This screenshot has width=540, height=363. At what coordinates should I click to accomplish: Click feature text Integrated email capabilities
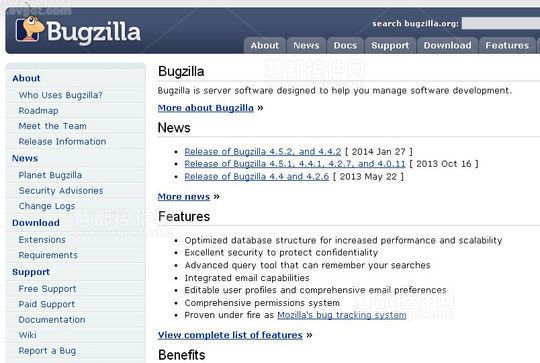pyautogui.click(x=247, y=278)
